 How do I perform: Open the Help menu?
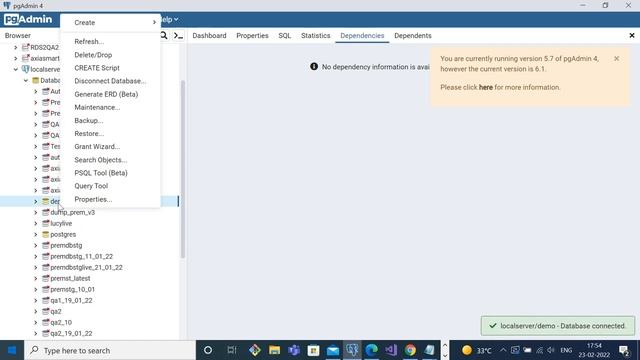click(x=169, y=19)
